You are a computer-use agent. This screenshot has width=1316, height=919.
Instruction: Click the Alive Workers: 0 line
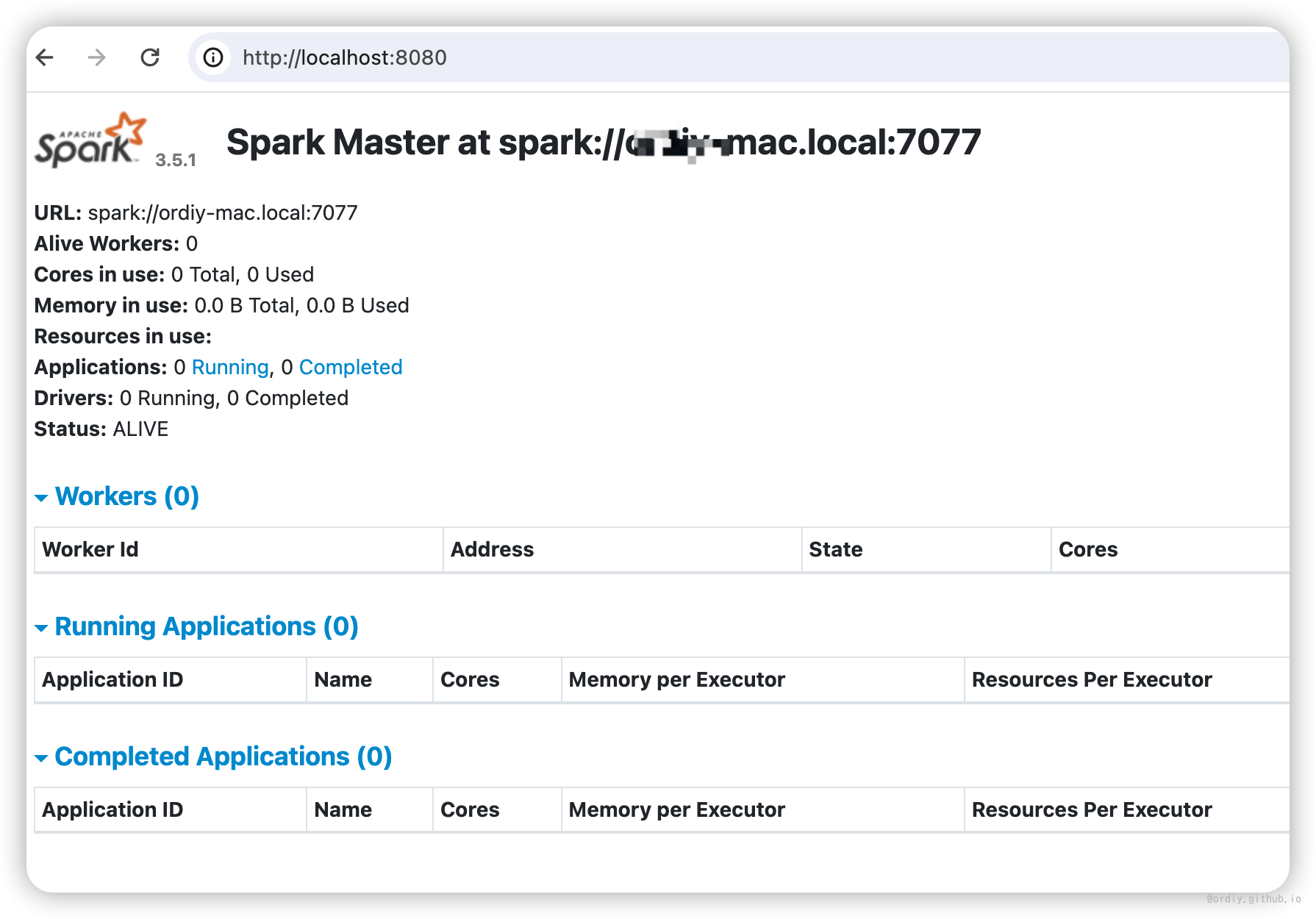(x=116, y=243)
